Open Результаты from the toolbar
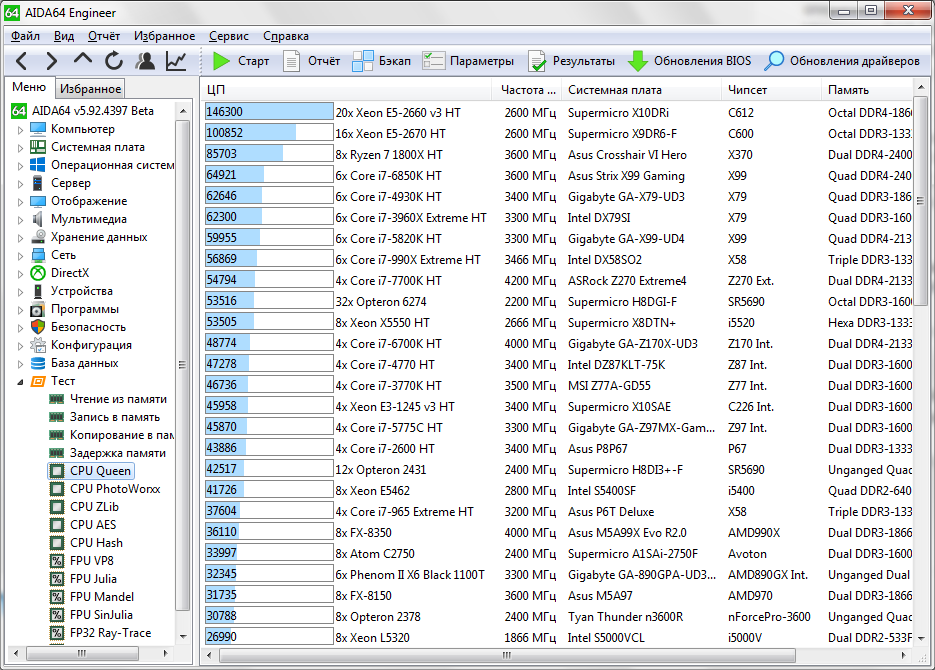The image size is (935, 670). click(x=571, y=61)
